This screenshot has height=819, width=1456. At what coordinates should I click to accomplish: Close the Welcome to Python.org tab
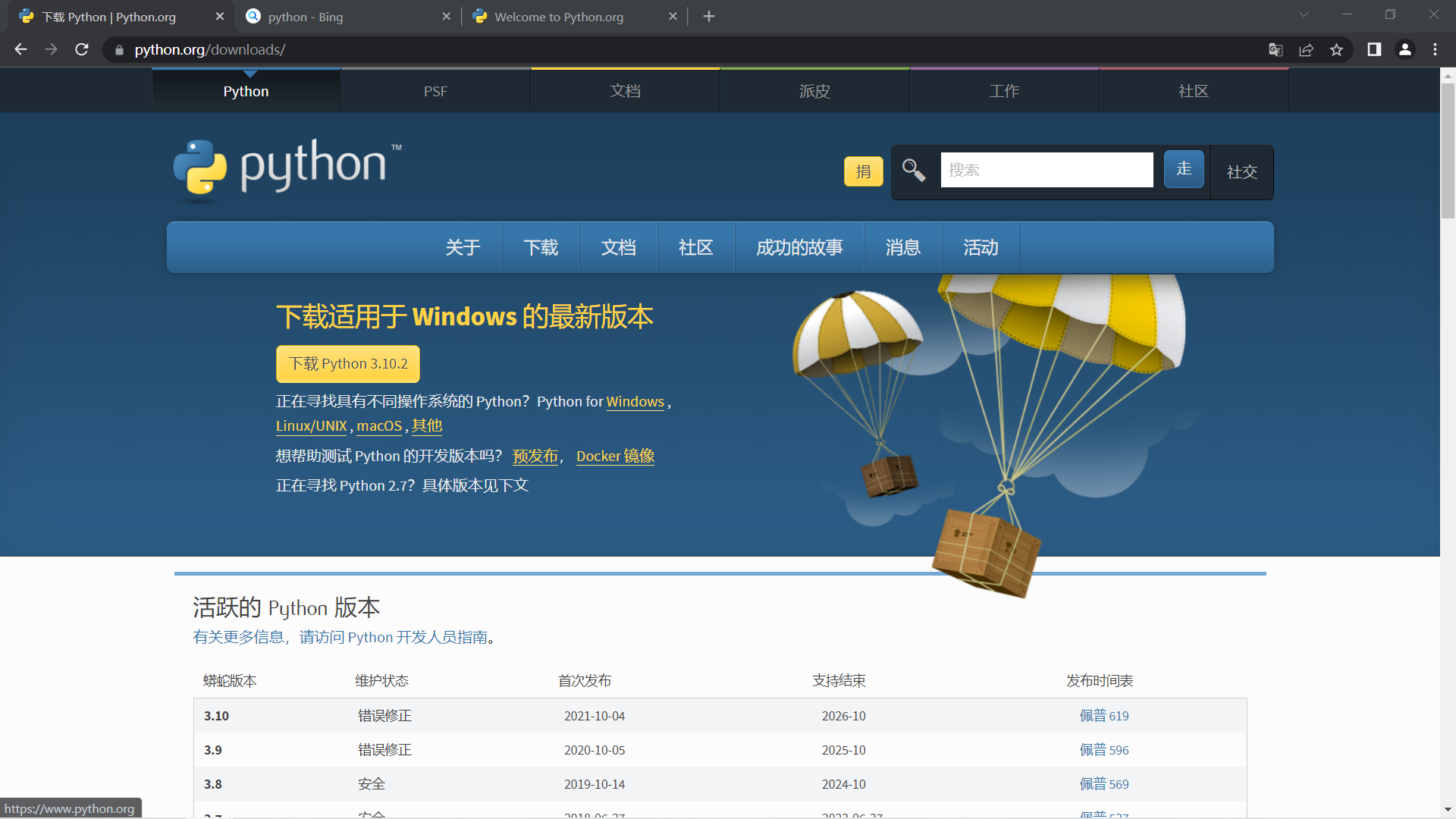coord(673,17)
